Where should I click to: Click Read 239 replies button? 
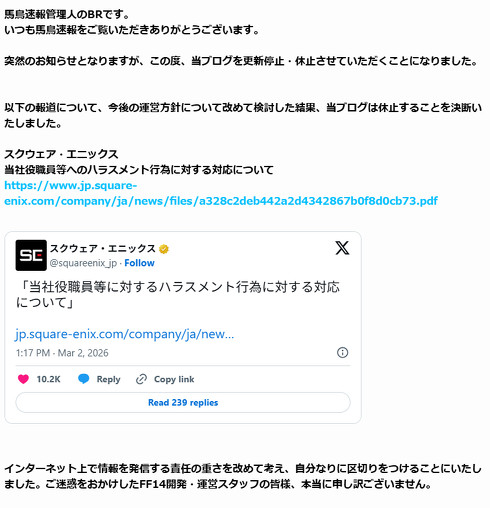183,402
